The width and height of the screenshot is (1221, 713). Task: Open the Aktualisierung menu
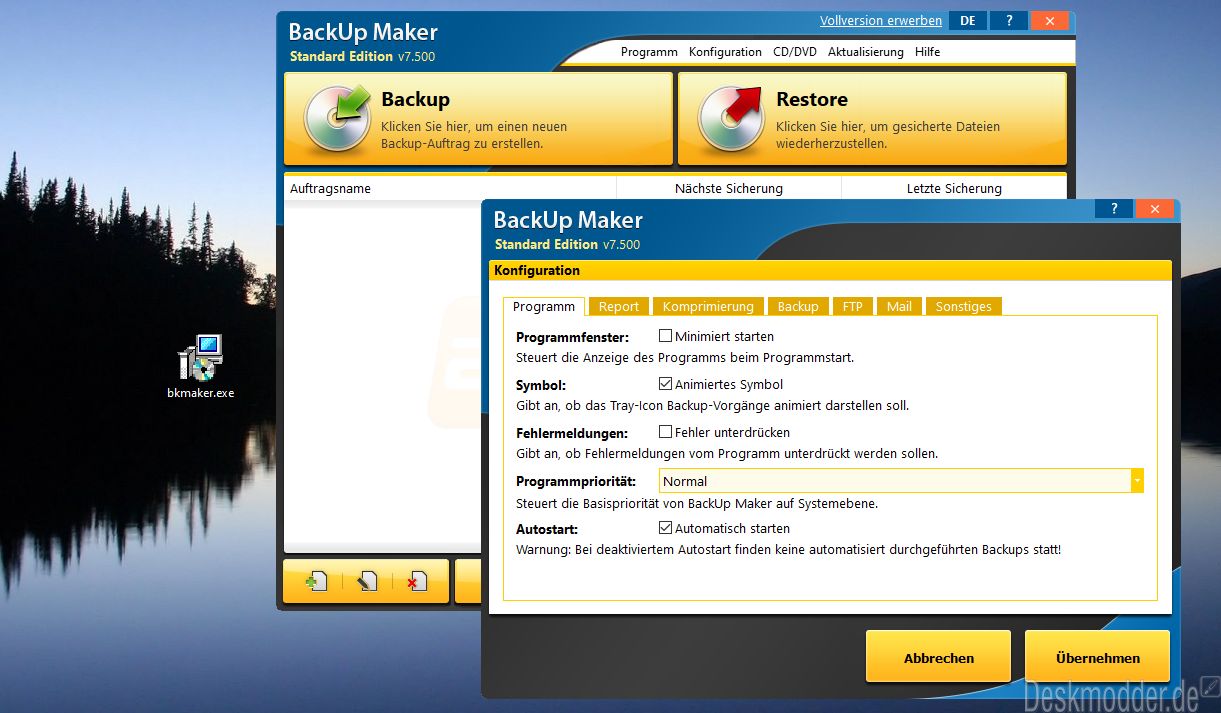pos(865,52)
